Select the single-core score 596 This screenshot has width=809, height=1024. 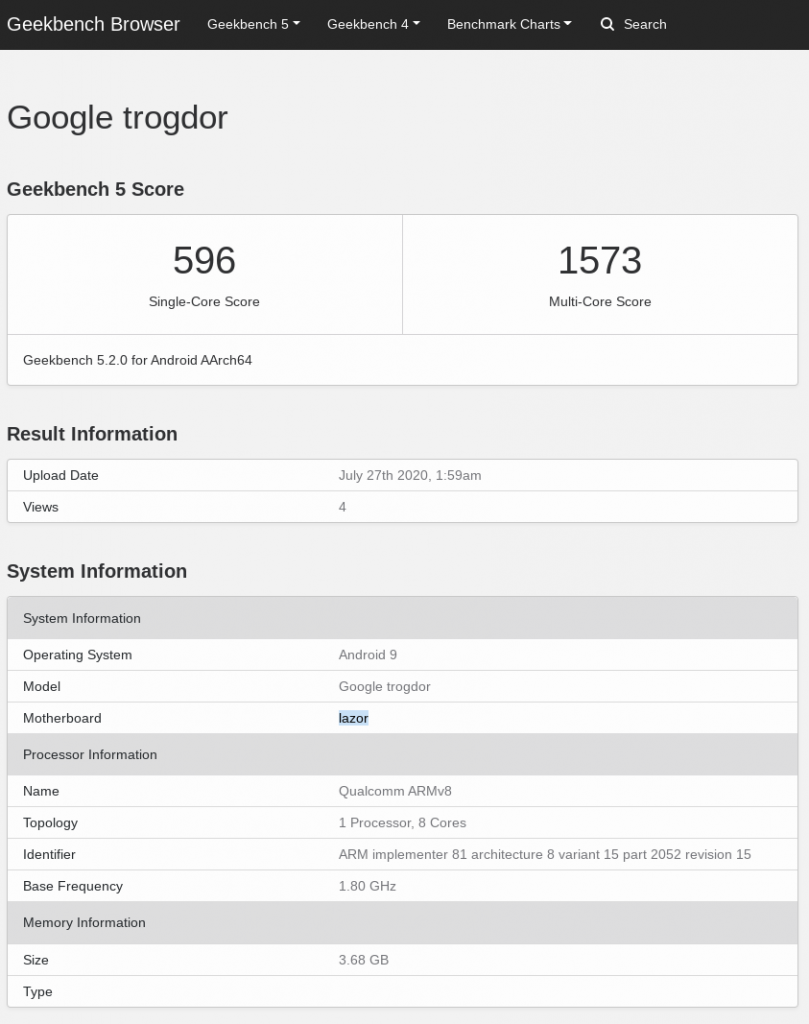pos(204,261)
